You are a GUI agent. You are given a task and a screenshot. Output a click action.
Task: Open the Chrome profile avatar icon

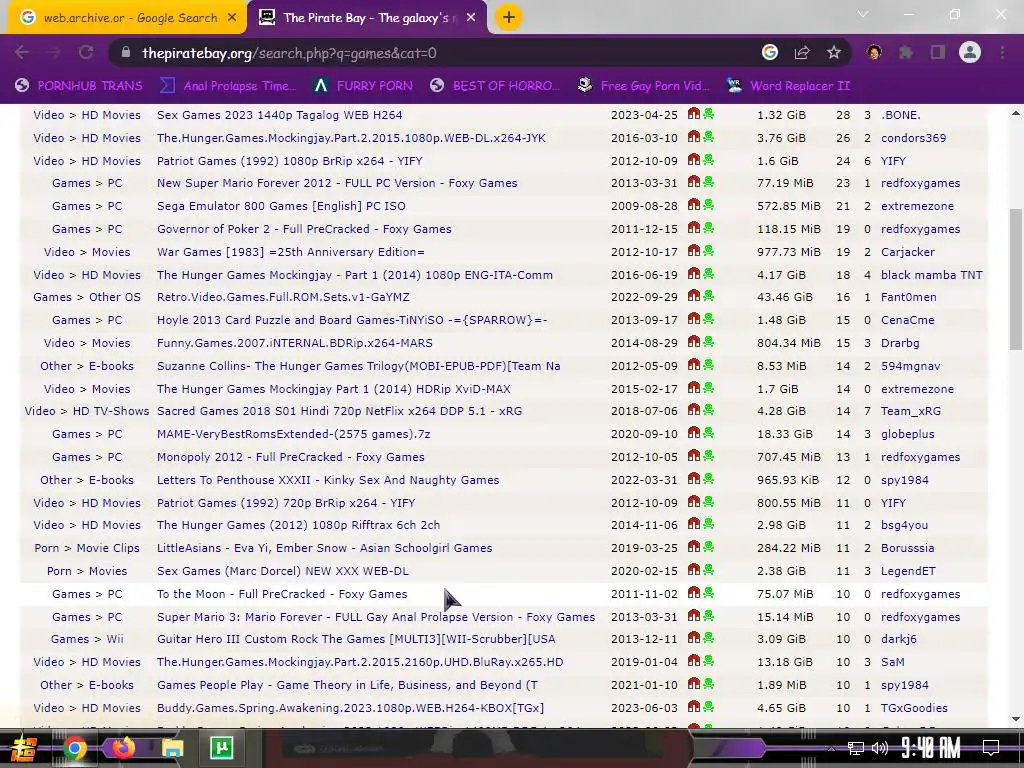click(970, 52)
